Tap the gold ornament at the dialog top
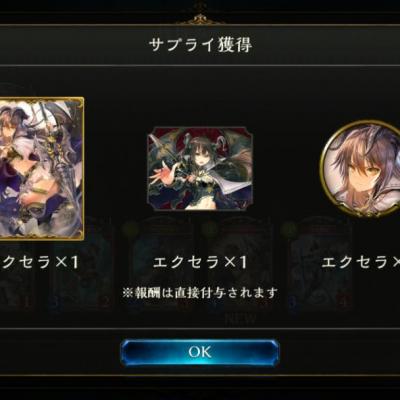Image resolution: width=400 pixels, height=400 pixels. (x=200, y=15)
